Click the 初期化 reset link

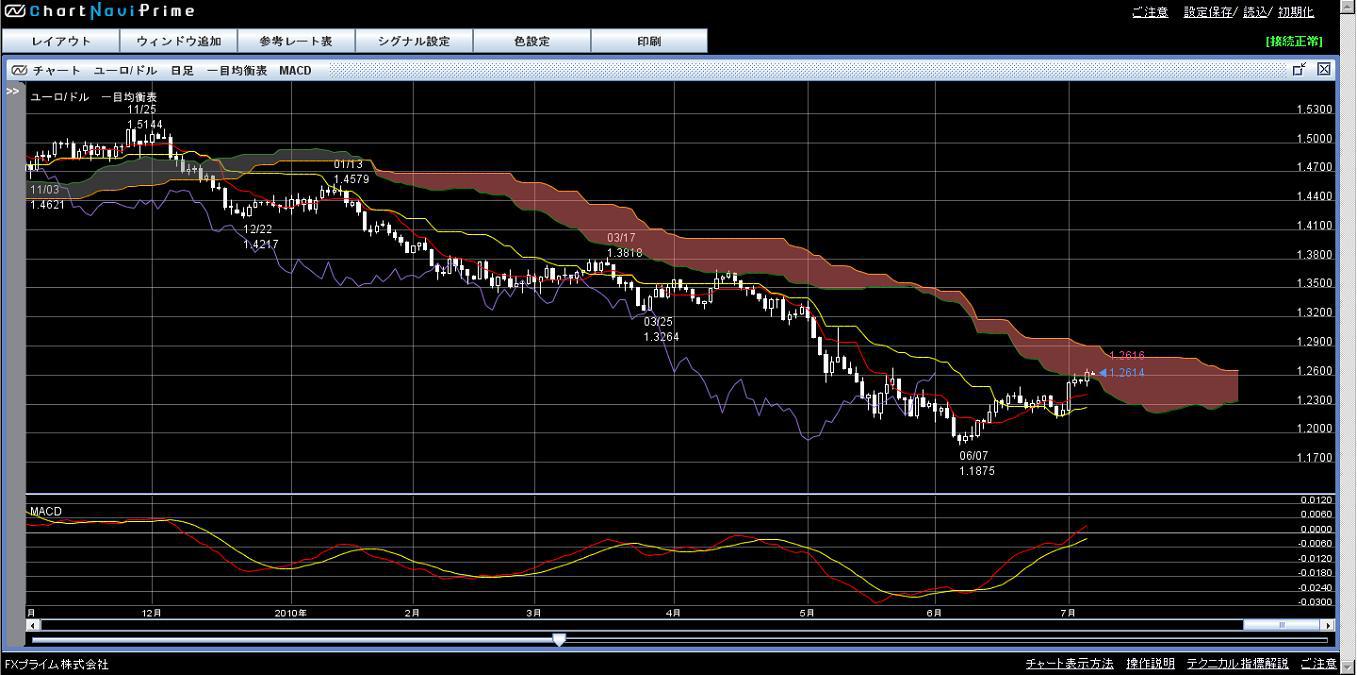click(1295, 12)
